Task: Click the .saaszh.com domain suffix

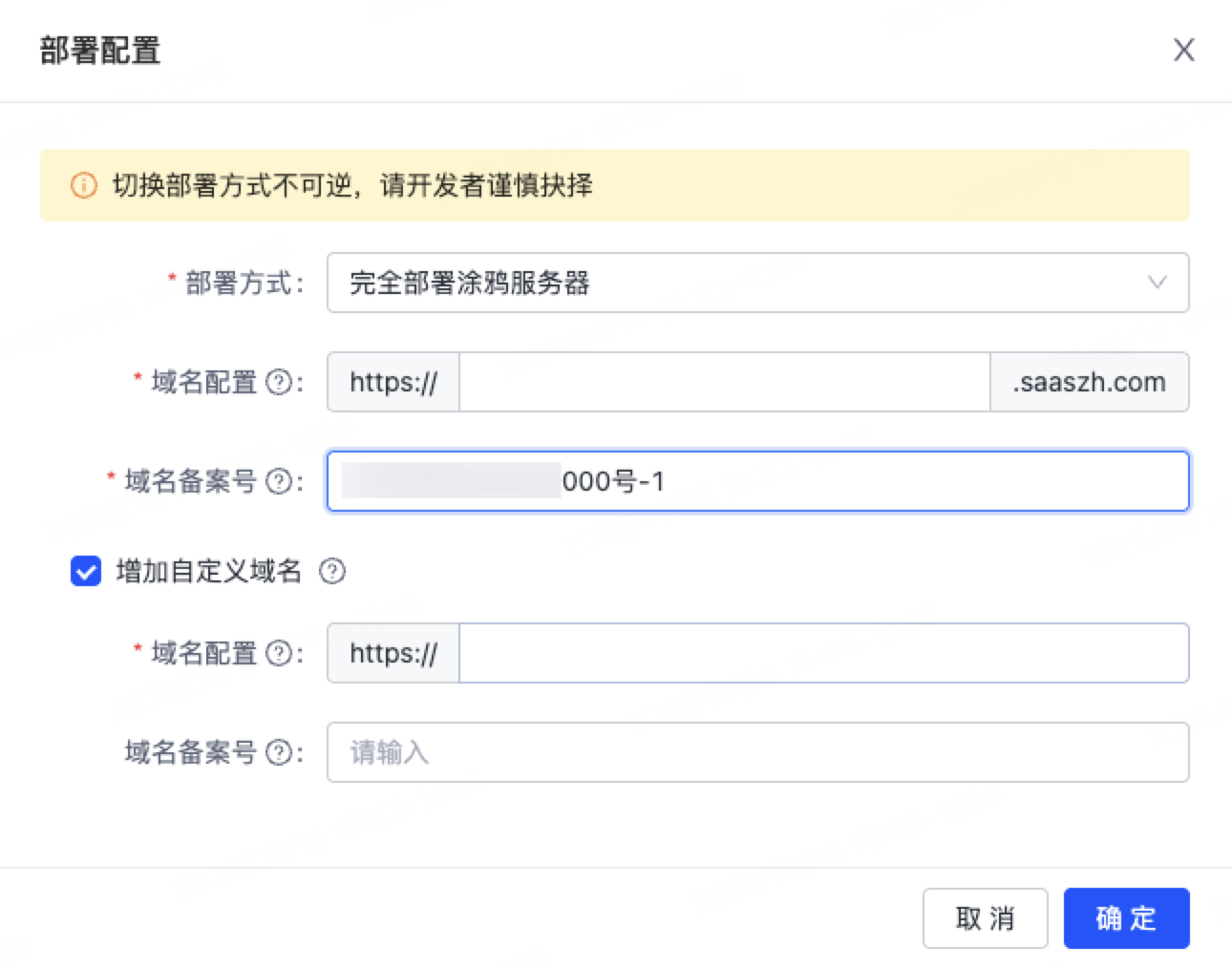Action: tap(1089, 382)
